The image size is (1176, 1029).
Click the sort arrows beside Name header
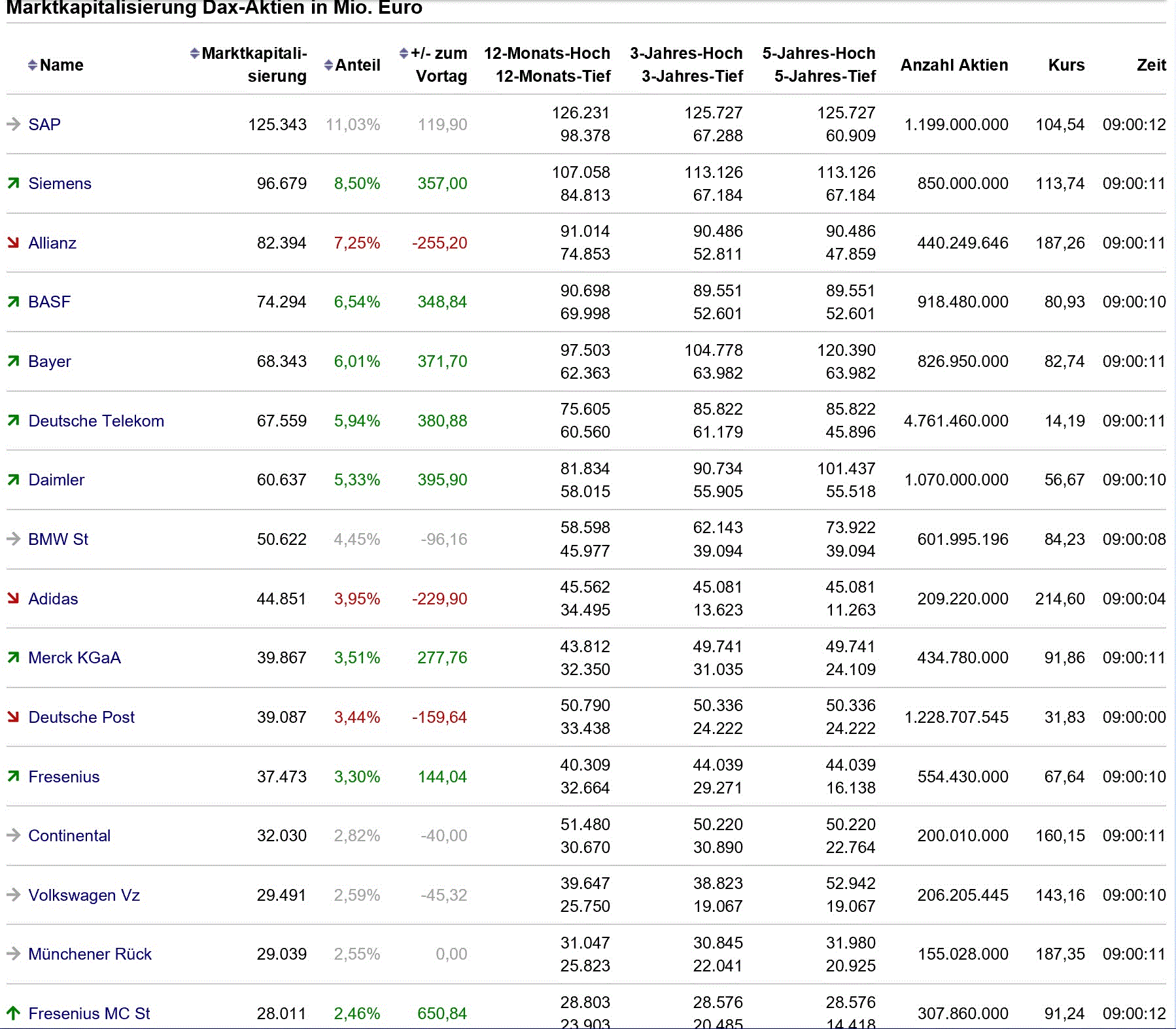click(x=32, y=65)
